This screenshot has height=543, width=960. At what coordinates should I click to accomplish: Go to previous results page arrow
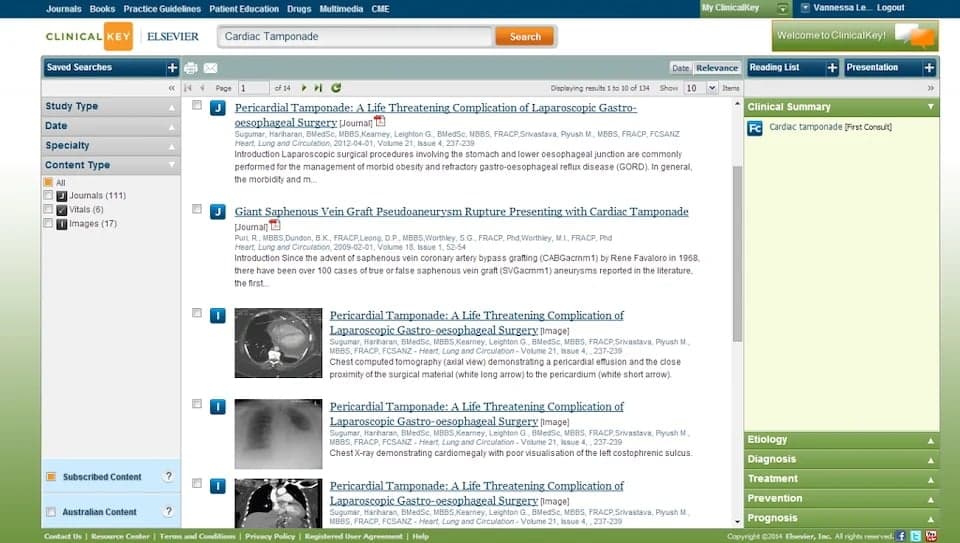(x=203, y=88)
